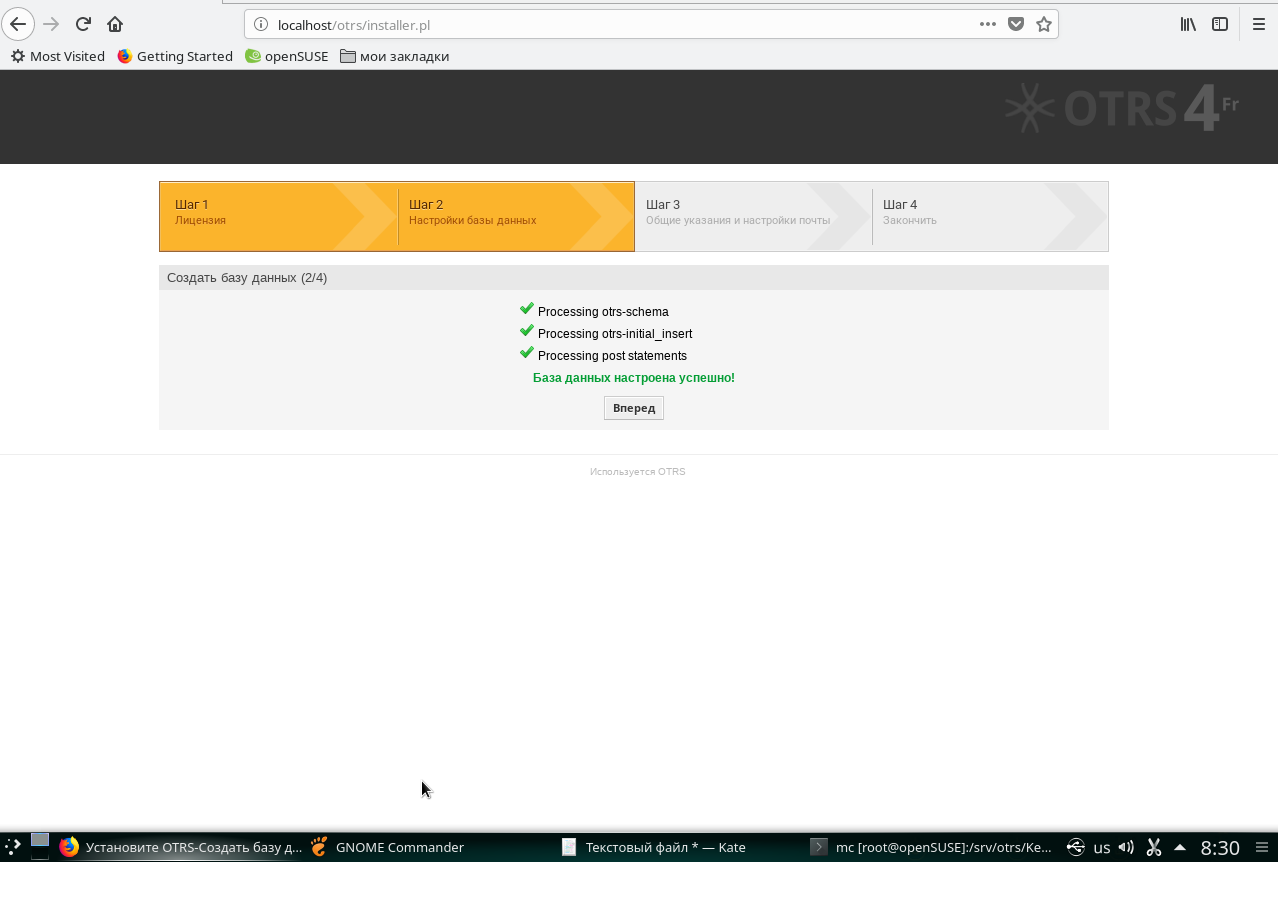
Task: Show site information icon in address bar
Action: [261, 24]
